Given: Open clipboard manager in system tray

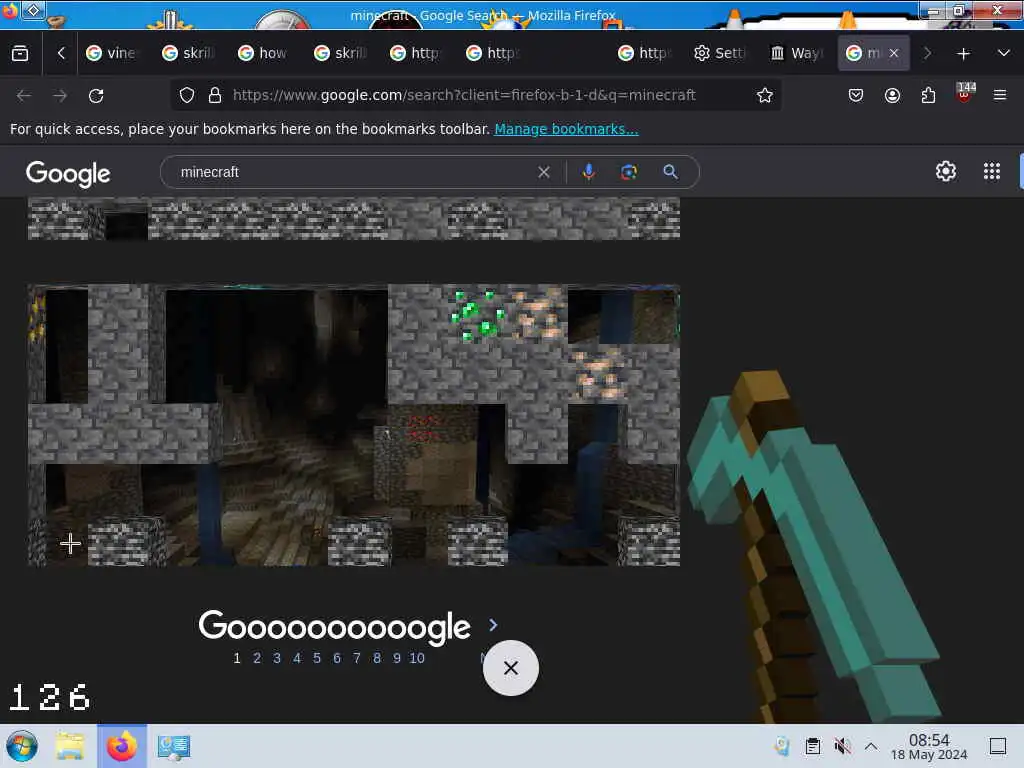Looking at the screenshot, I should tap(812, 746).
